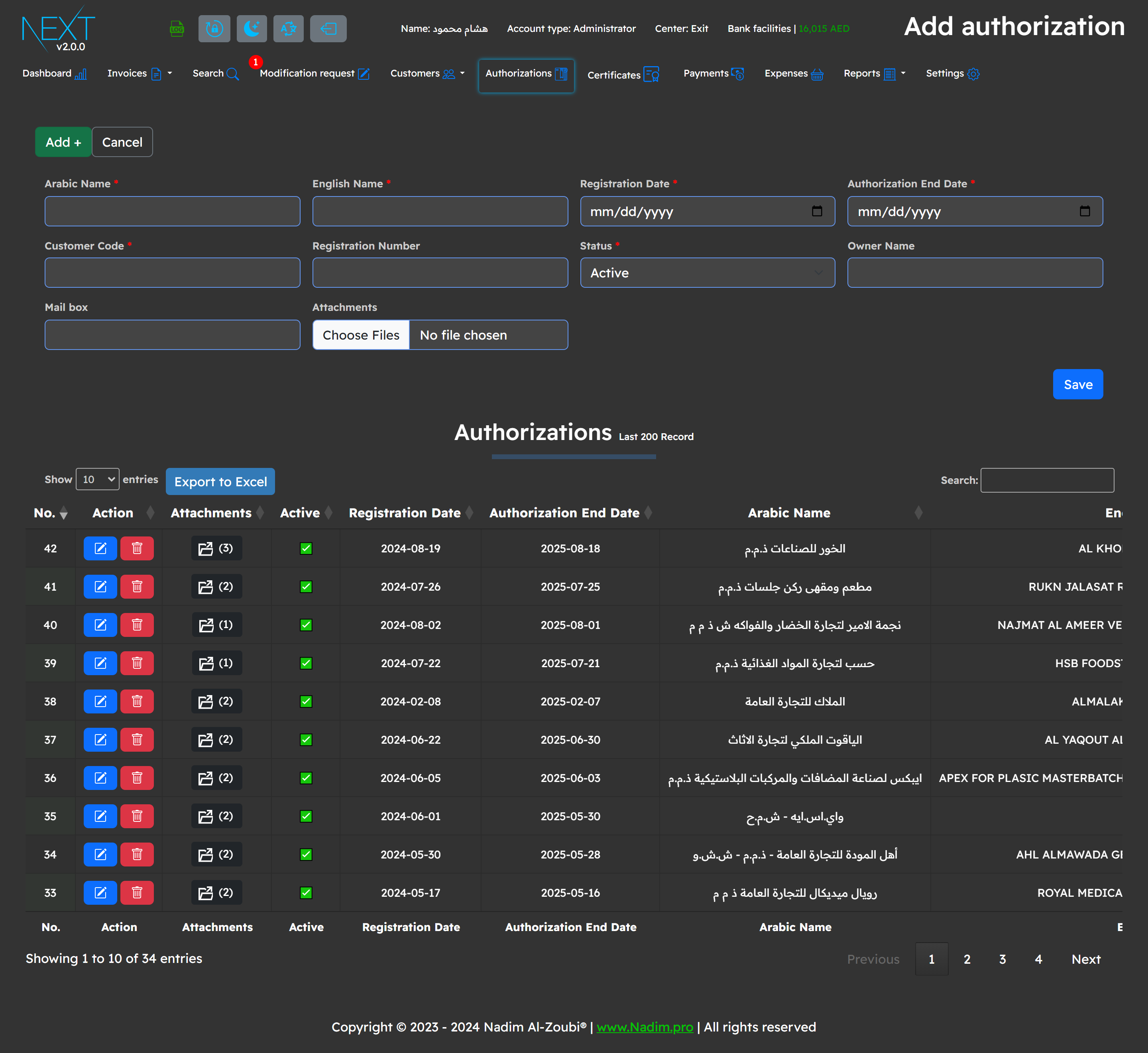The height and width of the screenshot is (1053, 1148).
Task: Toggle Active checkbox for record 36
Action: coord(306,778)
